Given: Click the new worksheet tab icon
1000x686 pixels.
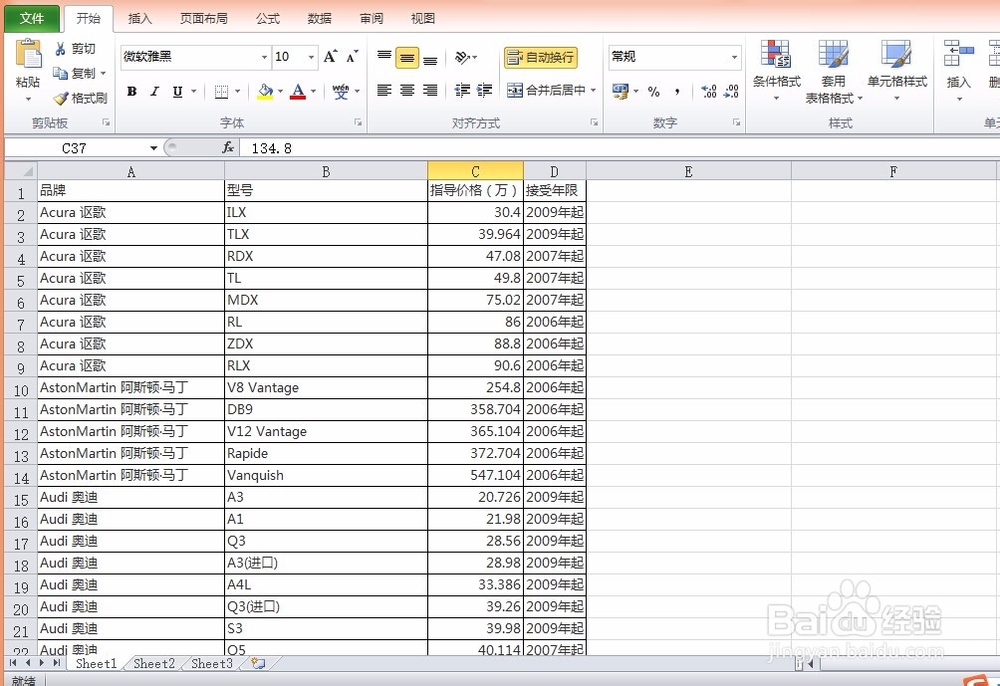Looking at the screenshot, I should click(258, 664).
